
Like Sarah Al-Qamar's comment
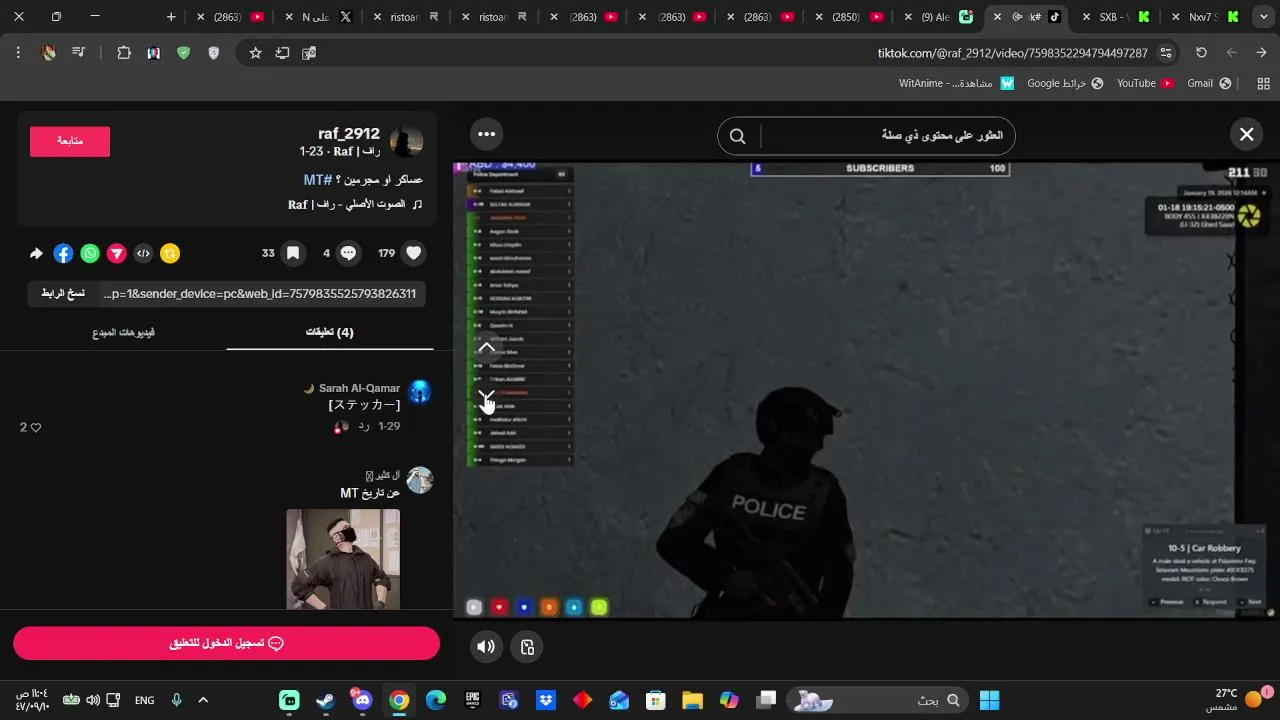pos(36,427)
